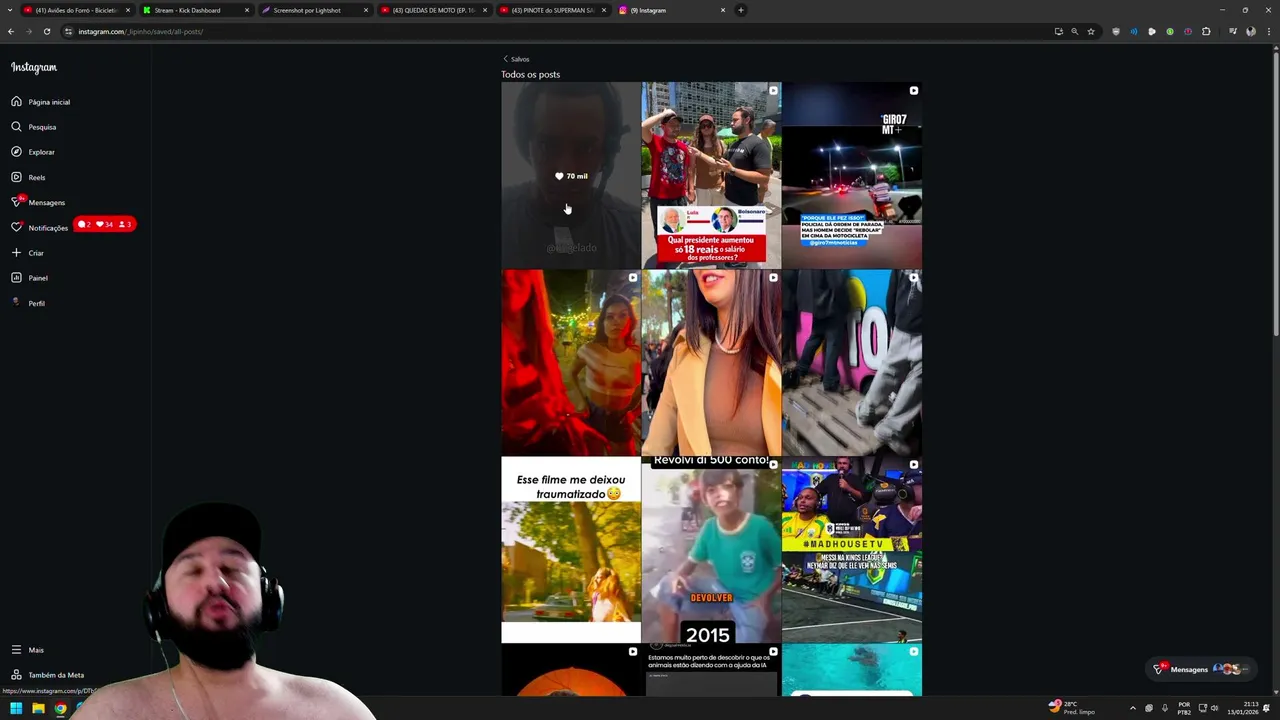Open the post about animals and IA

(711, 670)
